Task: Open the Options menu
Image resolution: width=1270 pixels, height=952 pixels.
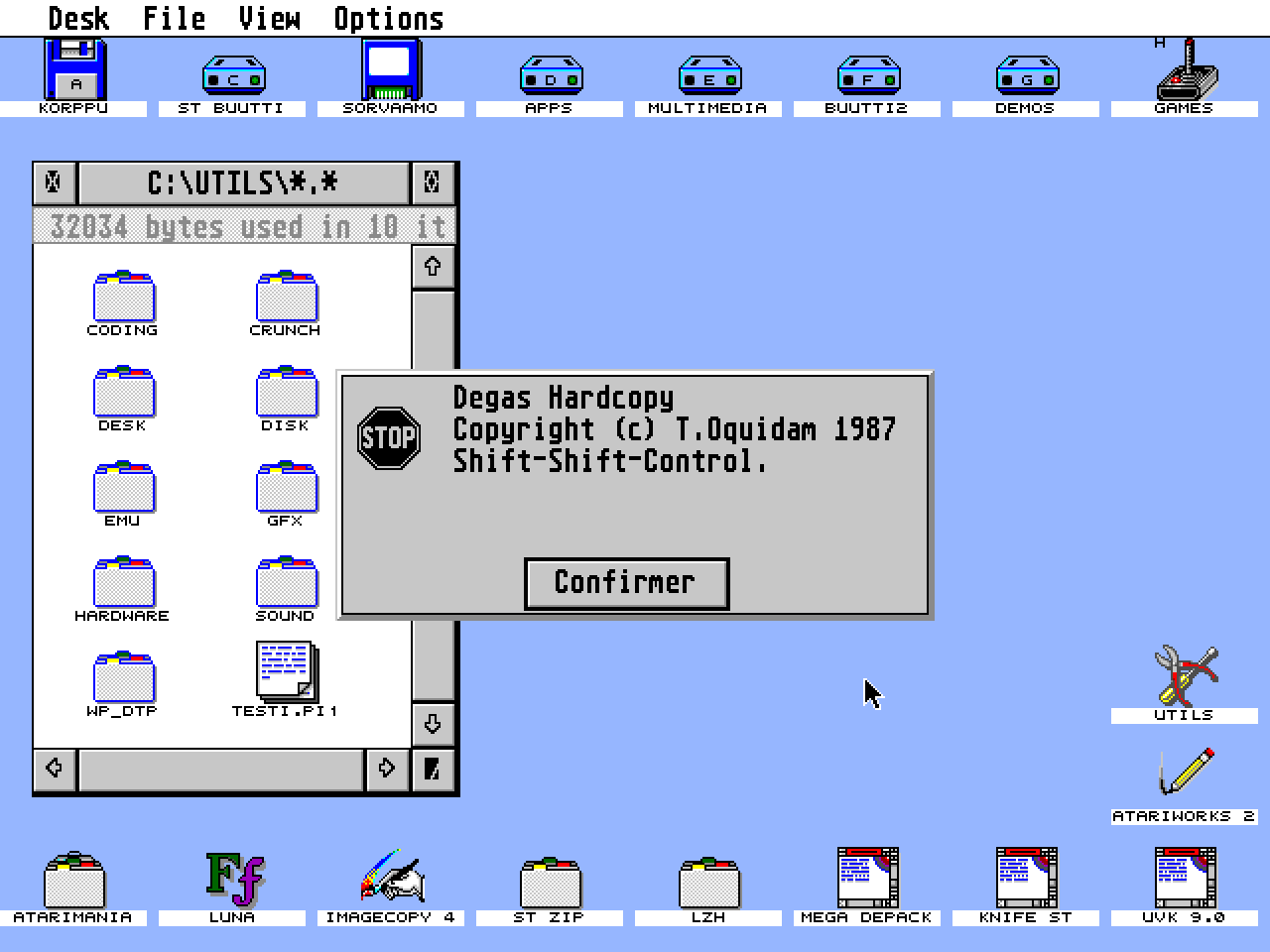Action: (388, 18)
